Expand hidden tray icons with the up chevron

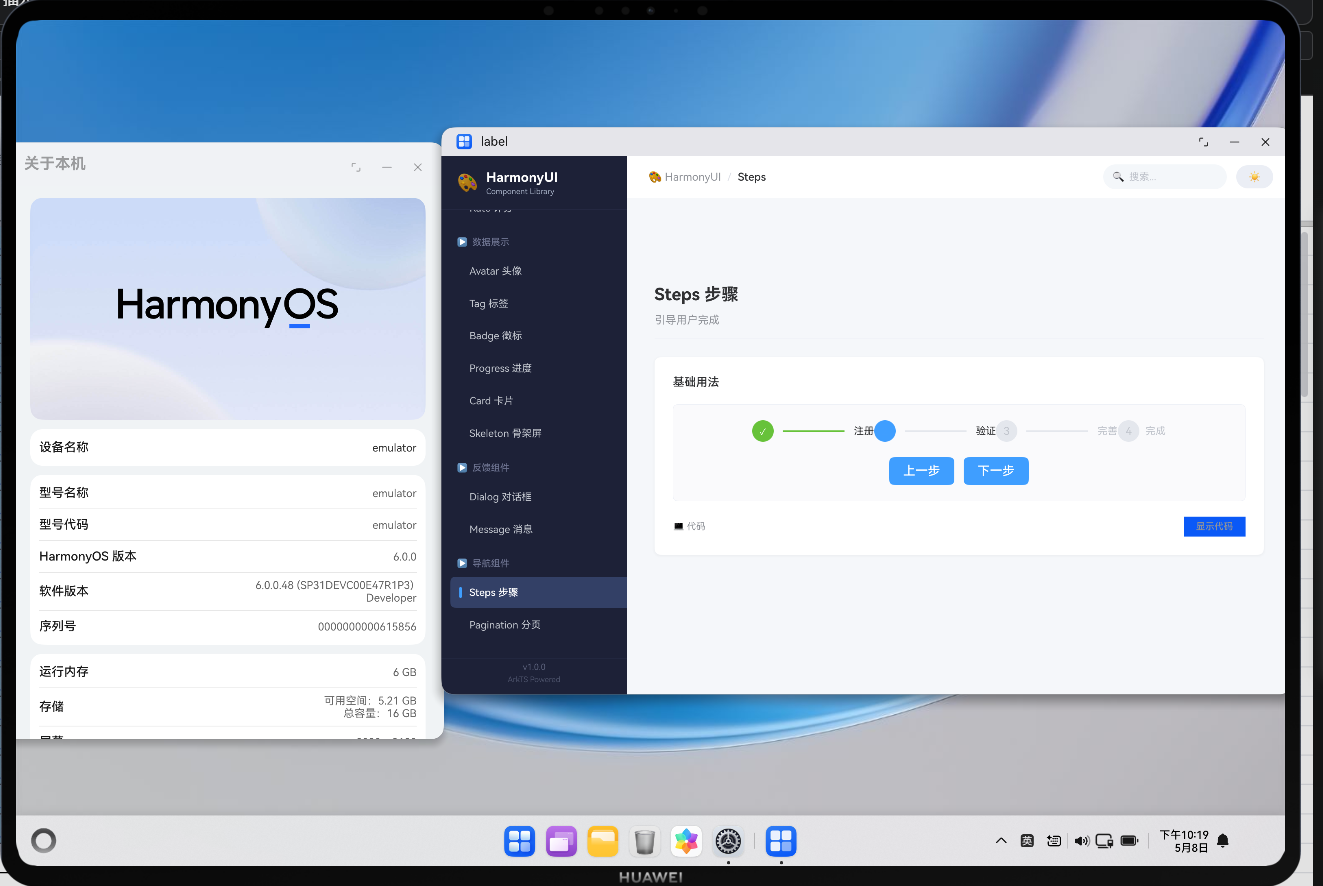point(1001,841)
